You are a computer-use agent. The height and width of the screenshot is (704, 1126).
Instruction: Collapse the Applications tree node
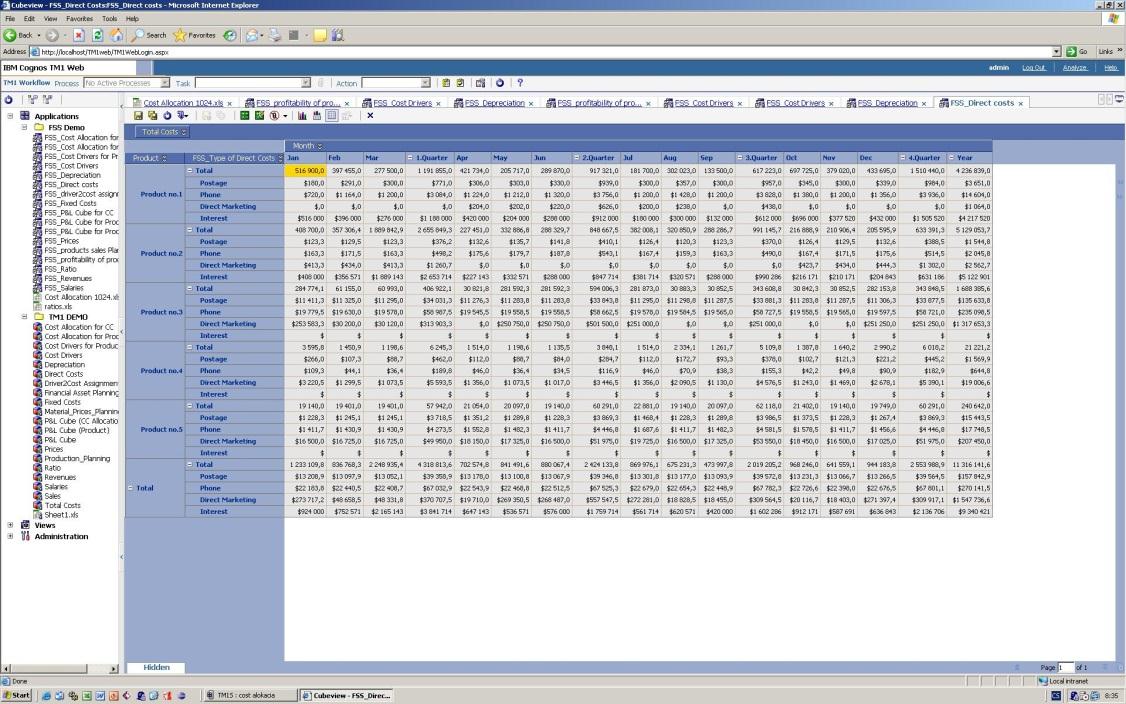coord(10,116)
